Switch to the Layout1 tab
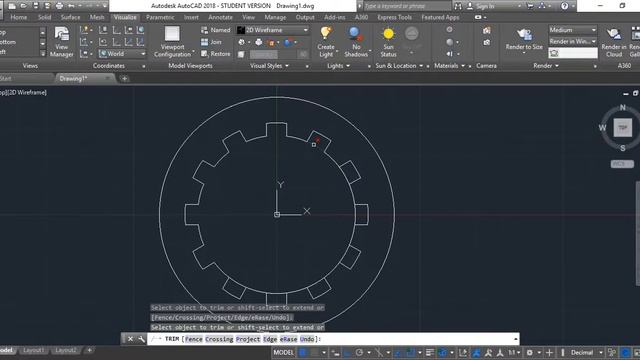640x360 pixels. click(x=33, y=351)
